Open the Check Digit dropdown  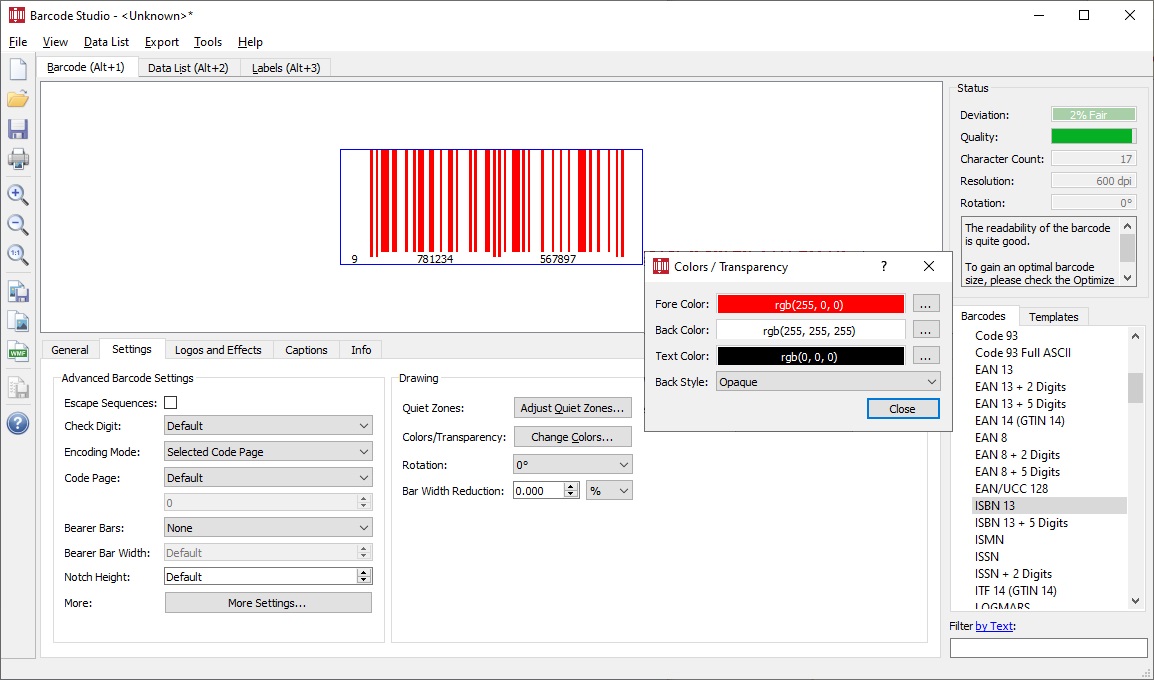268,425
